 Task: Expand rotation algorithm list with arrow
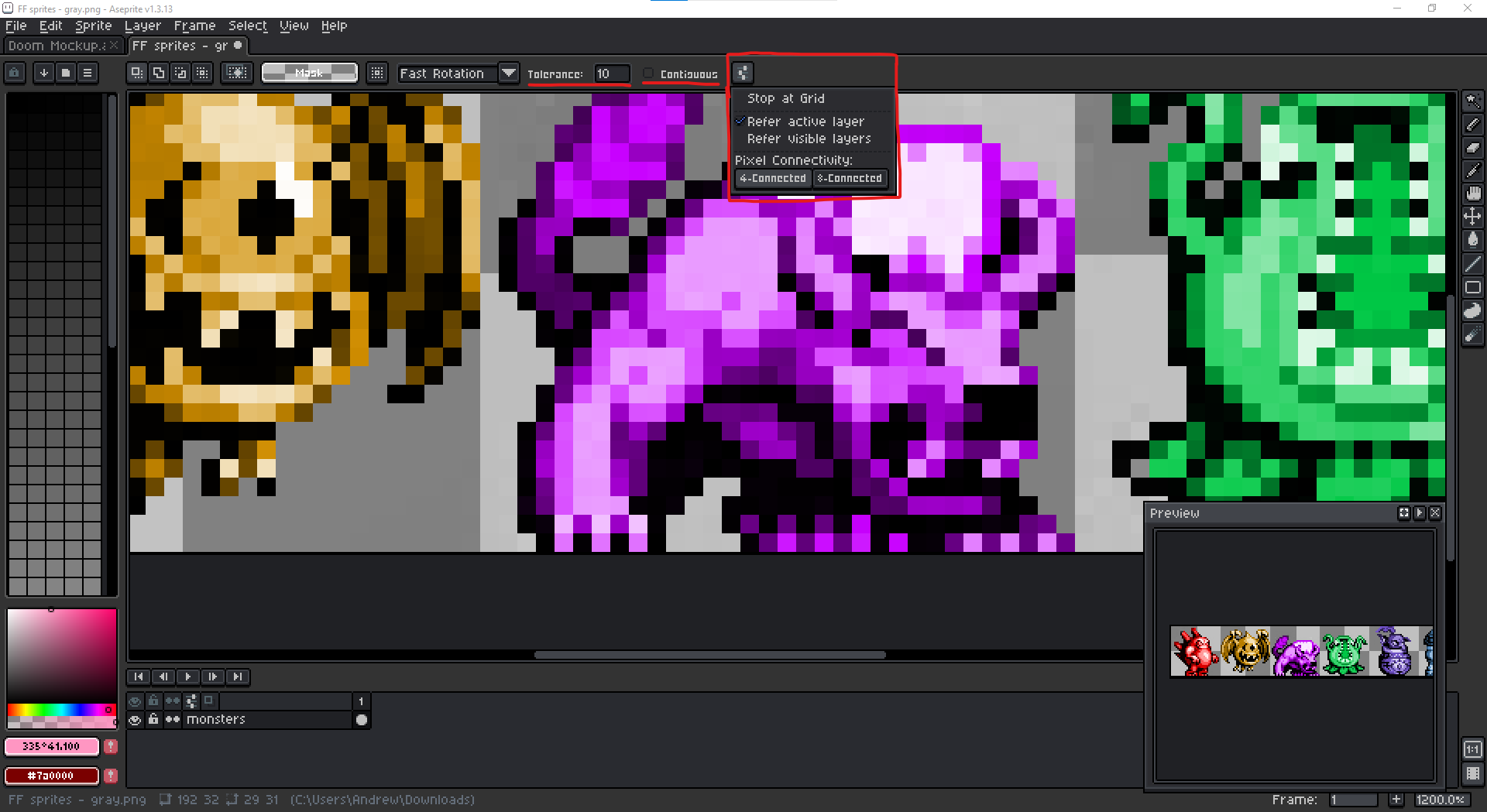(509, 74)
